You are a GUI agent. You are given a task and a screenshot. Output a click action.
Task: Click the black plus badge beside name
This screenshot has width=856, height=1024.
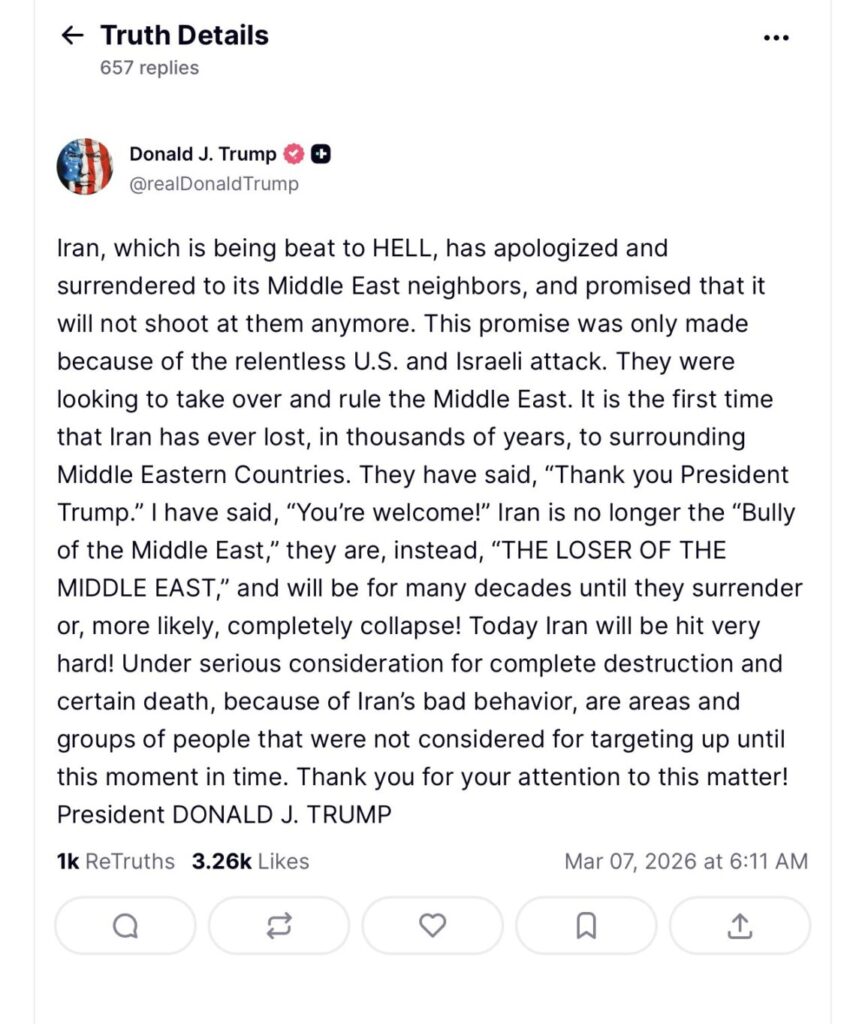pyautogui.click(x=321, y=154)
